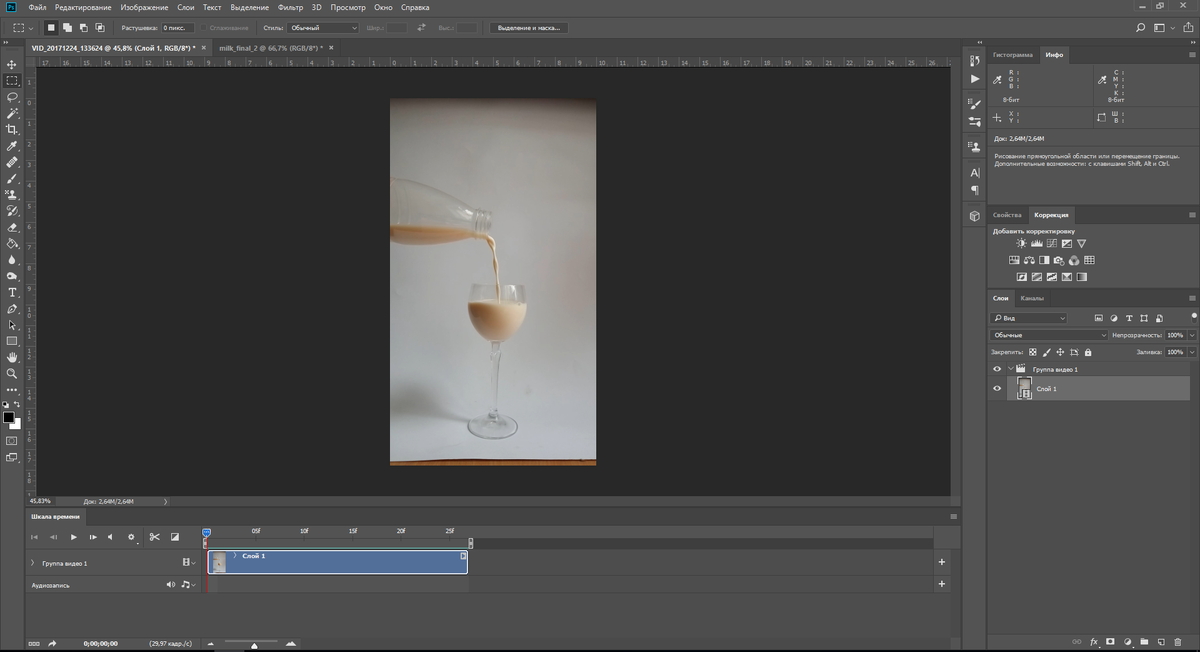Open the Заливка 100% dropdown arrow
The height and width of the screenshot is (652, 1200).
coord(1190,352)
